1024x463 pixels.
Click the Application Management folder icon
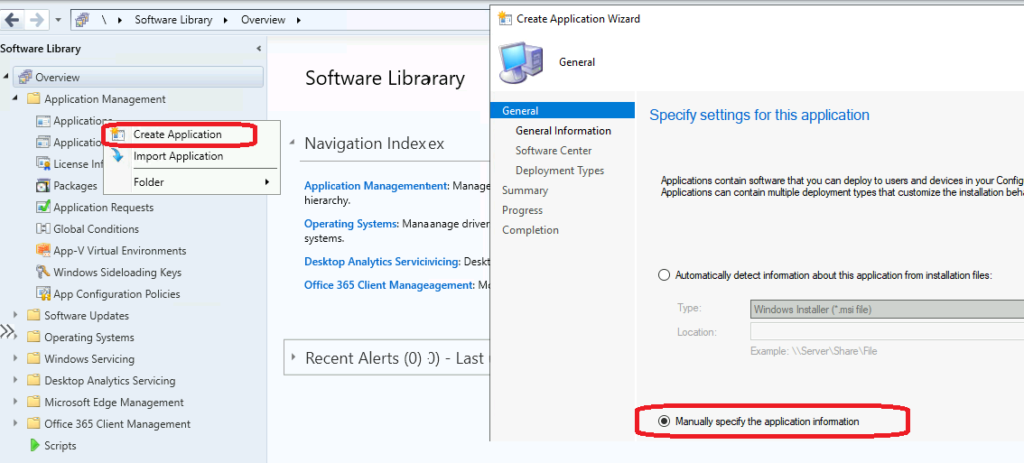coord(34,99)
